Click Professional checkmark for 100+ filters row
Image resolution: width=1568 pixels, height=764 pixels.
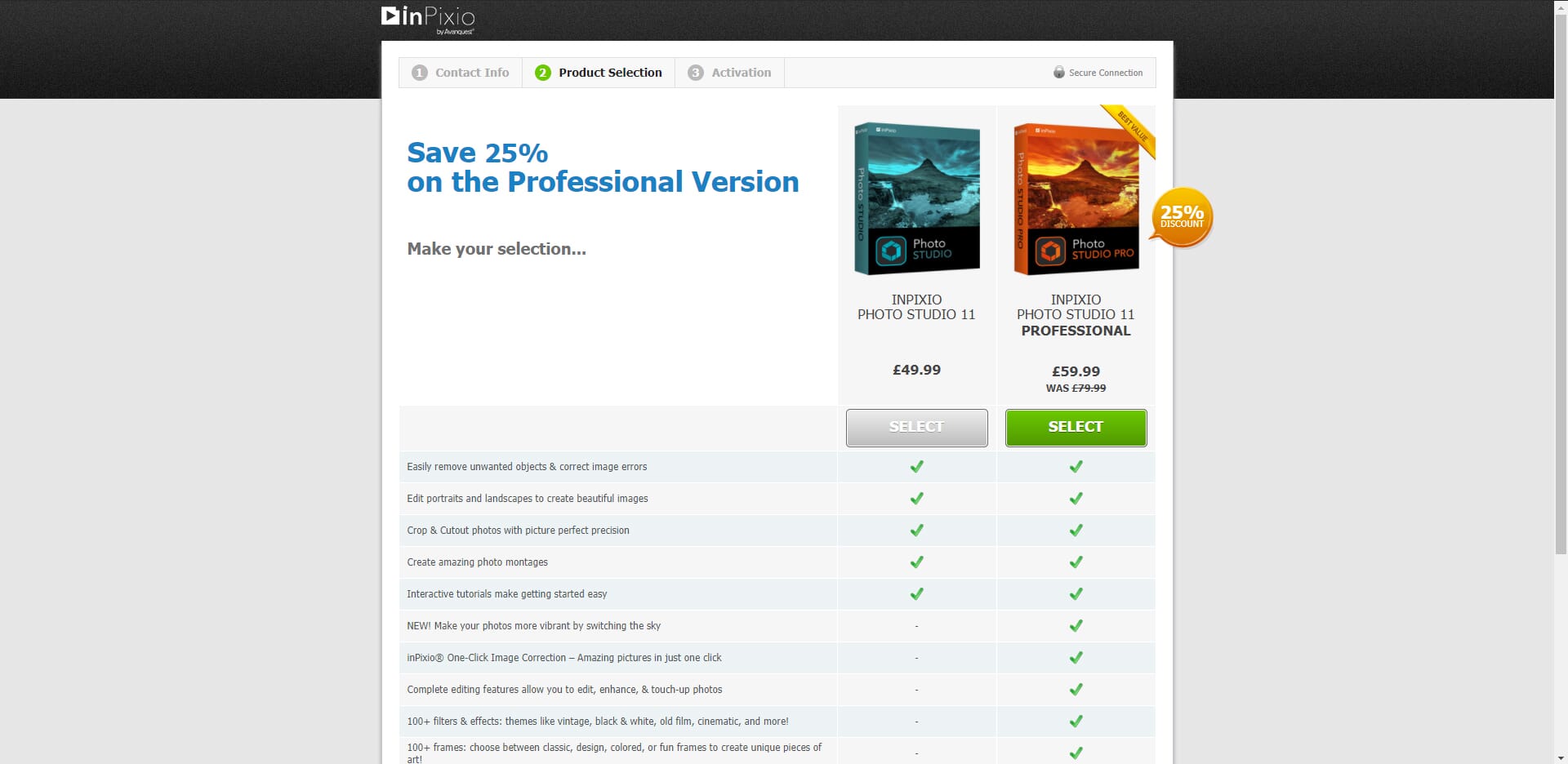click(1076, 722)
